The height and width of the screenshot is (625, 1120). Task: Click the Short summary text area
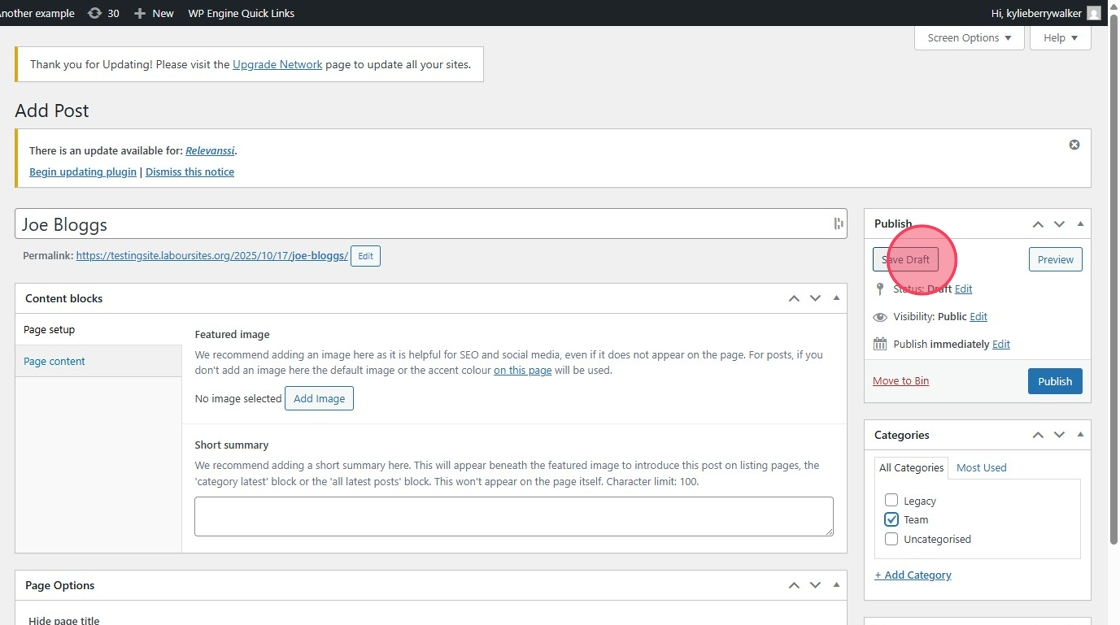pos(513,516)
